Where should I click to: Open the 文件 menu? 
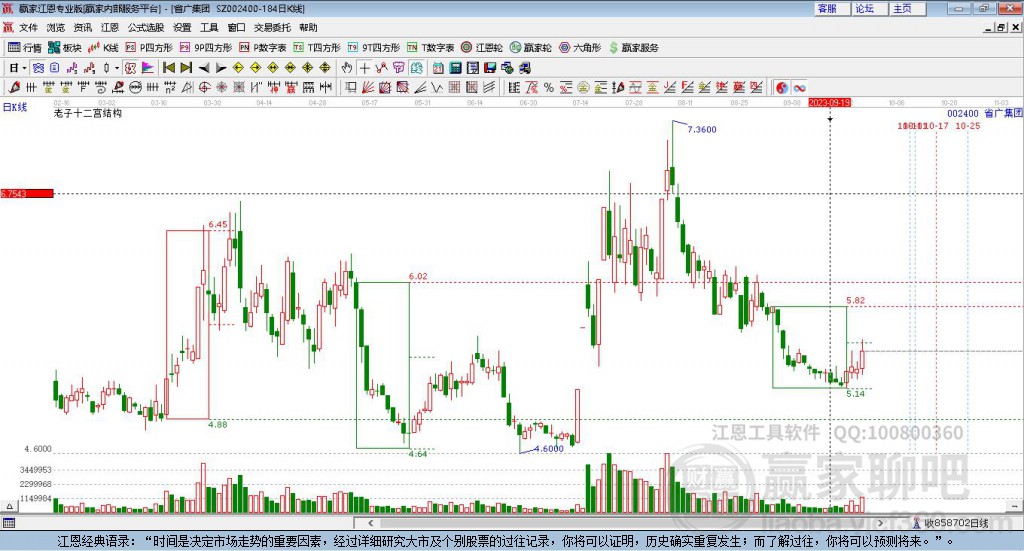coord(28,27)
